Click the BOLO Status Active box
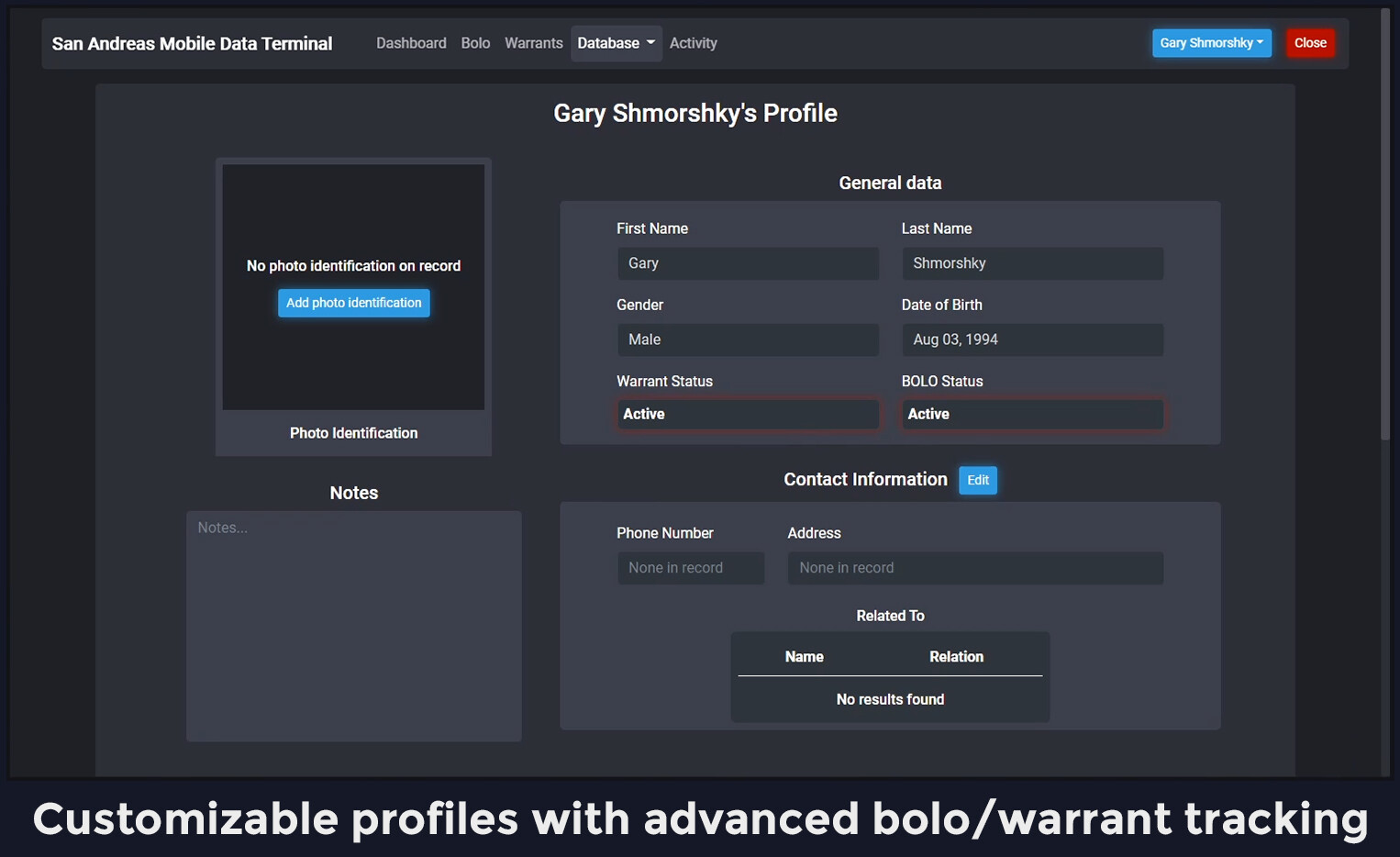Image resolution: width=1400 pixels, height=857 pixels. coord(1032,414)
